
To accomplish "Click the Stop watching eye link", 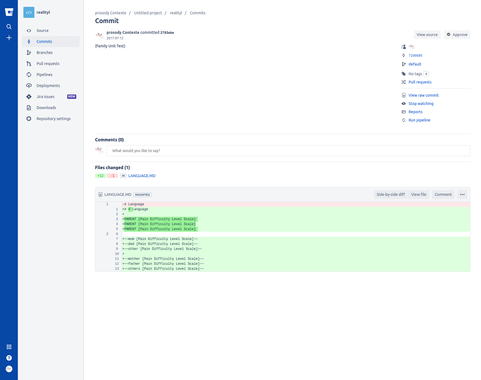I will point(421,104).
